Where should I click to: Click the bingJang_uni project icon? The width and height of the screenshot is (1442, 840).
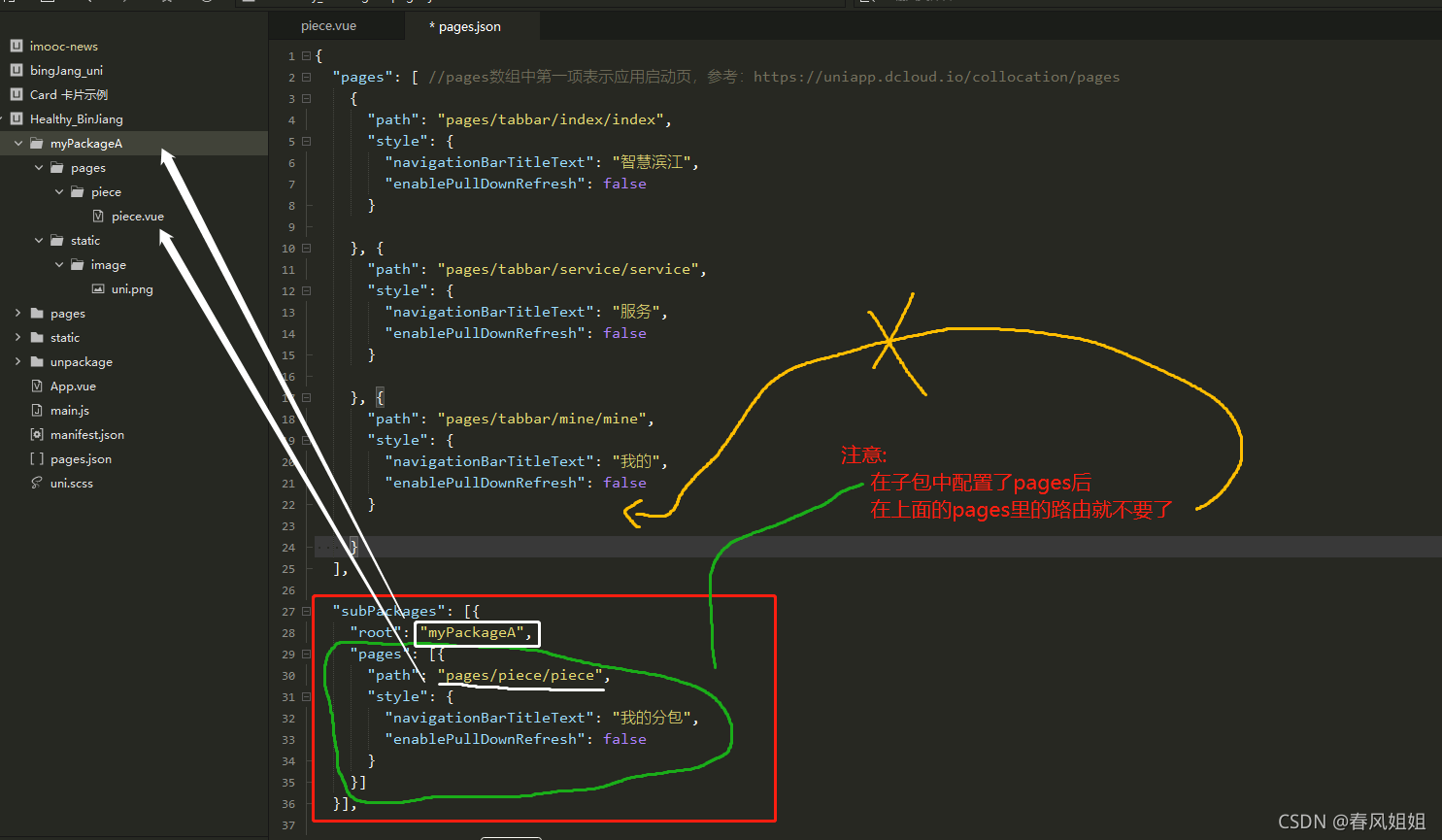17,70
